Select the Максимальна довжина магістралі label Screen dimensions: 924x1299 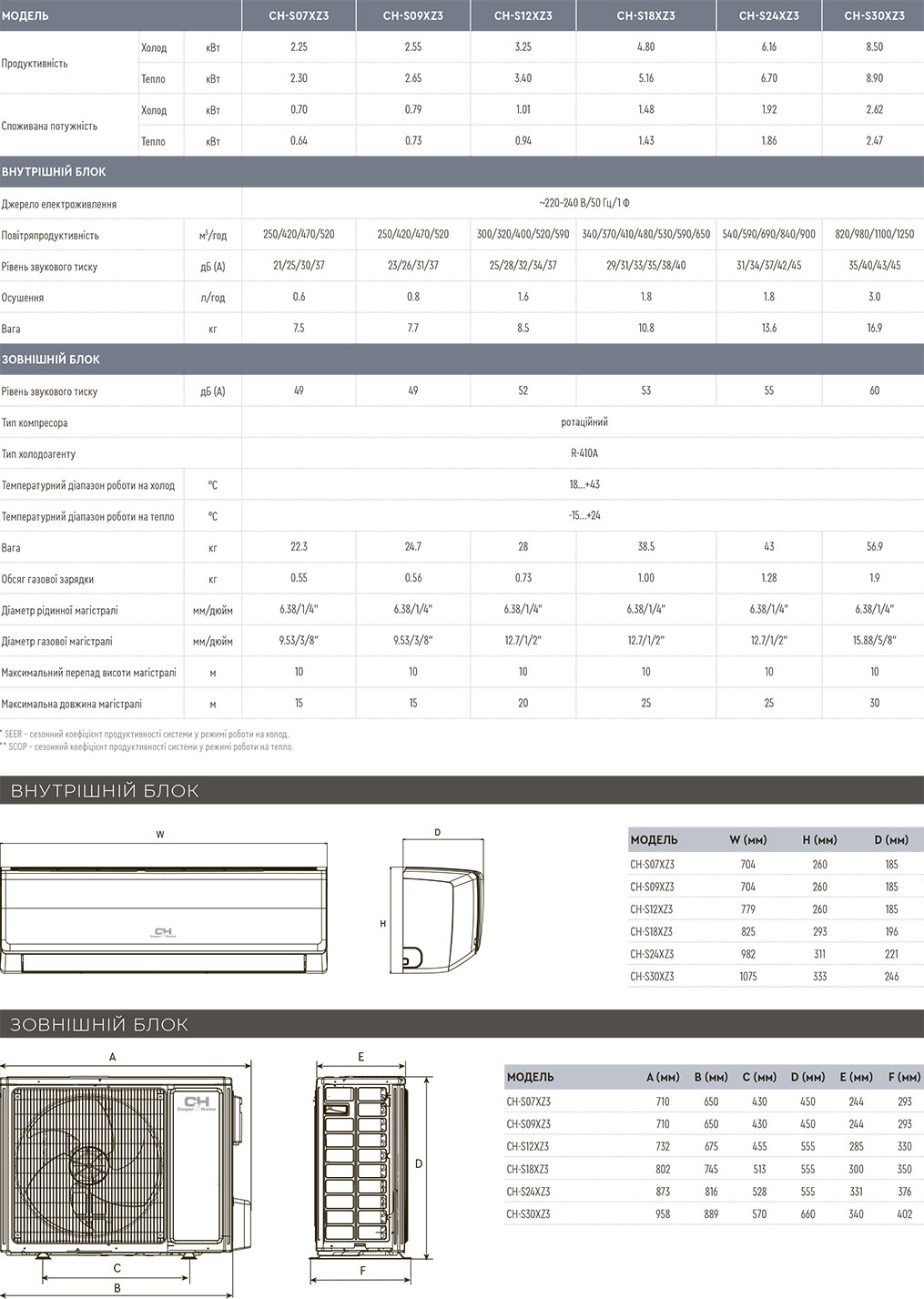(72, 704)
